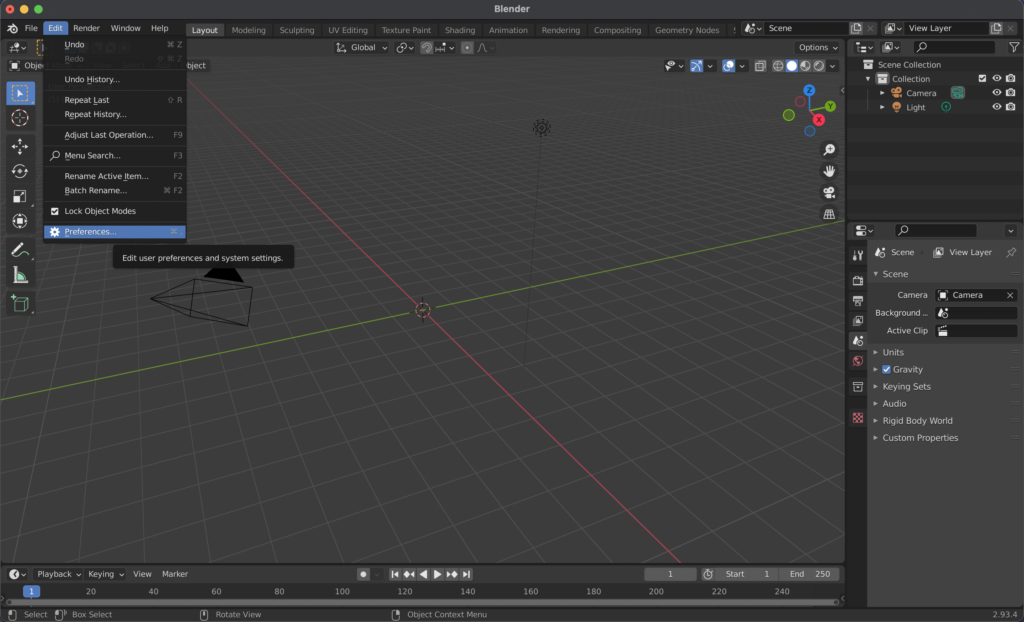1024x622 pixels.
Task: Open the Collection properties tab
Action: [857, 387]
